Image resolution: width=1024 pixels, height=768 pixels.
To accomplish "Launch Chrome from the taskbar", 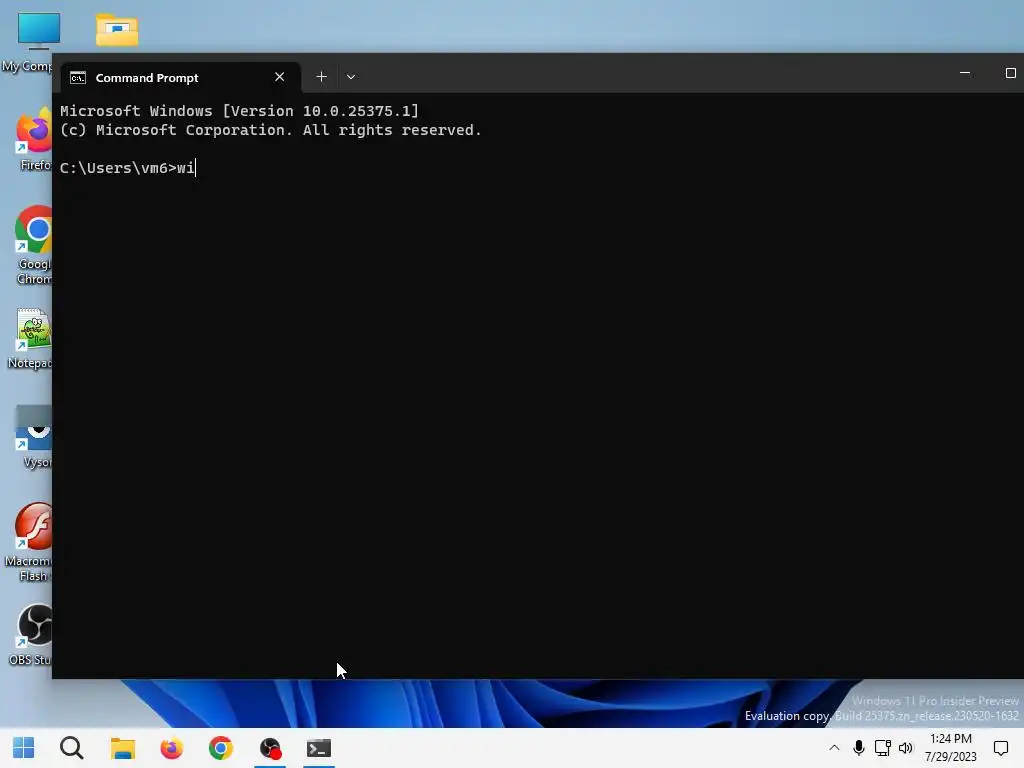I will [221, 748].
